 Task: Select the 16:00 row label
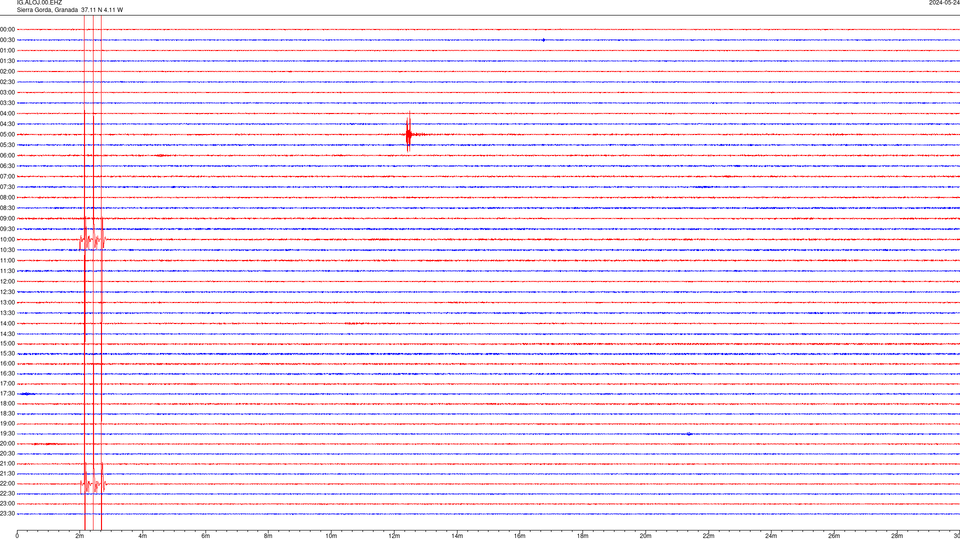click(7, 363)
